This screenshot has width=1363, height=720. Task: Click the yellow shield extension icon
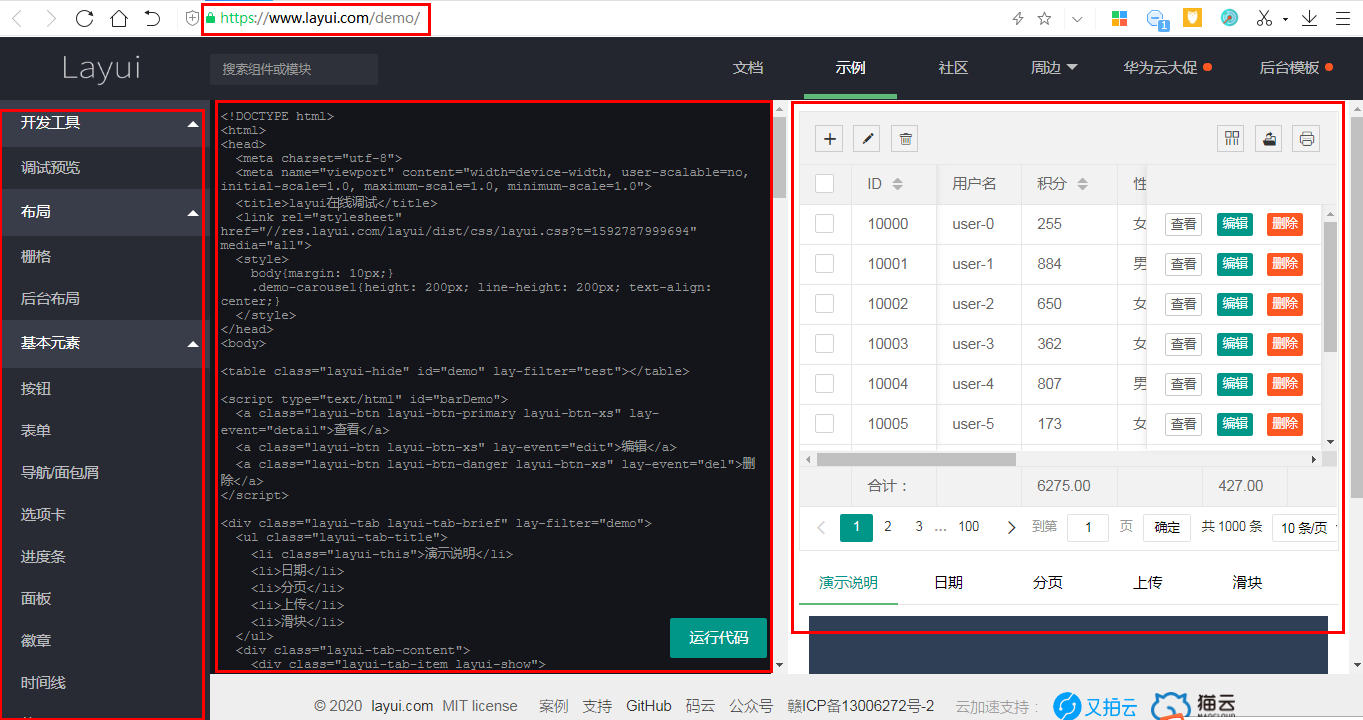(1192, 18)
